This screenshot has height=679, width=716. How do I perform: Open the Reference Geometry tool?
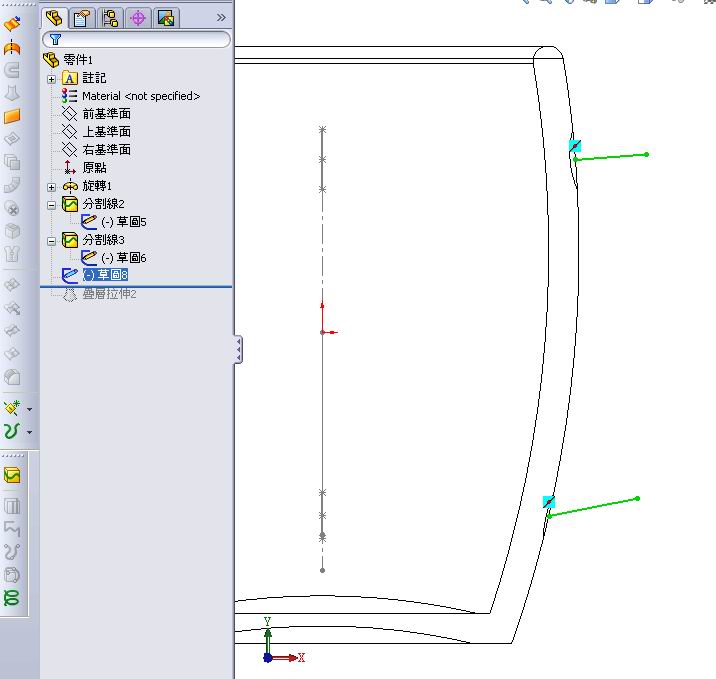click(12, 408)
